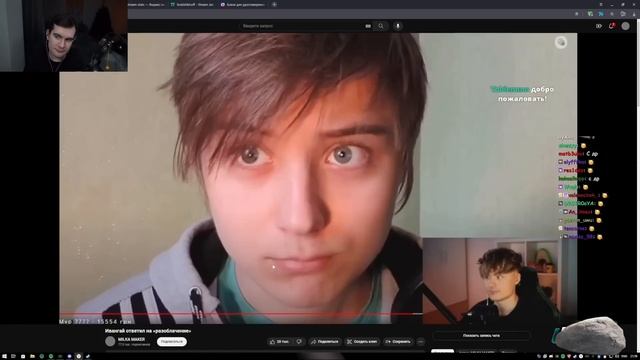Switch to the ScratchKrivoff browser tab
This screenshot has height=360, width=640.
click(x=192, y=4)
